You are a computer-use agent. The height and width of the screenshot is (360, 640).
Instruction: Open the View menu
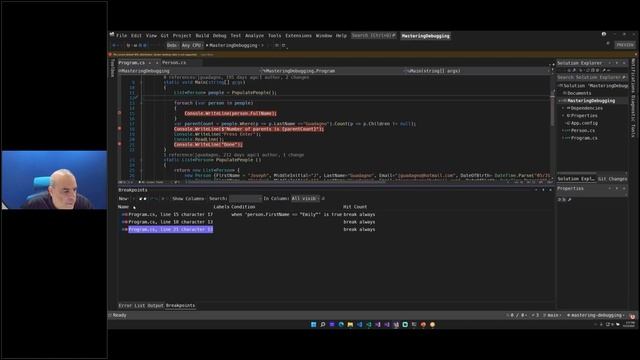pos(151,36)
